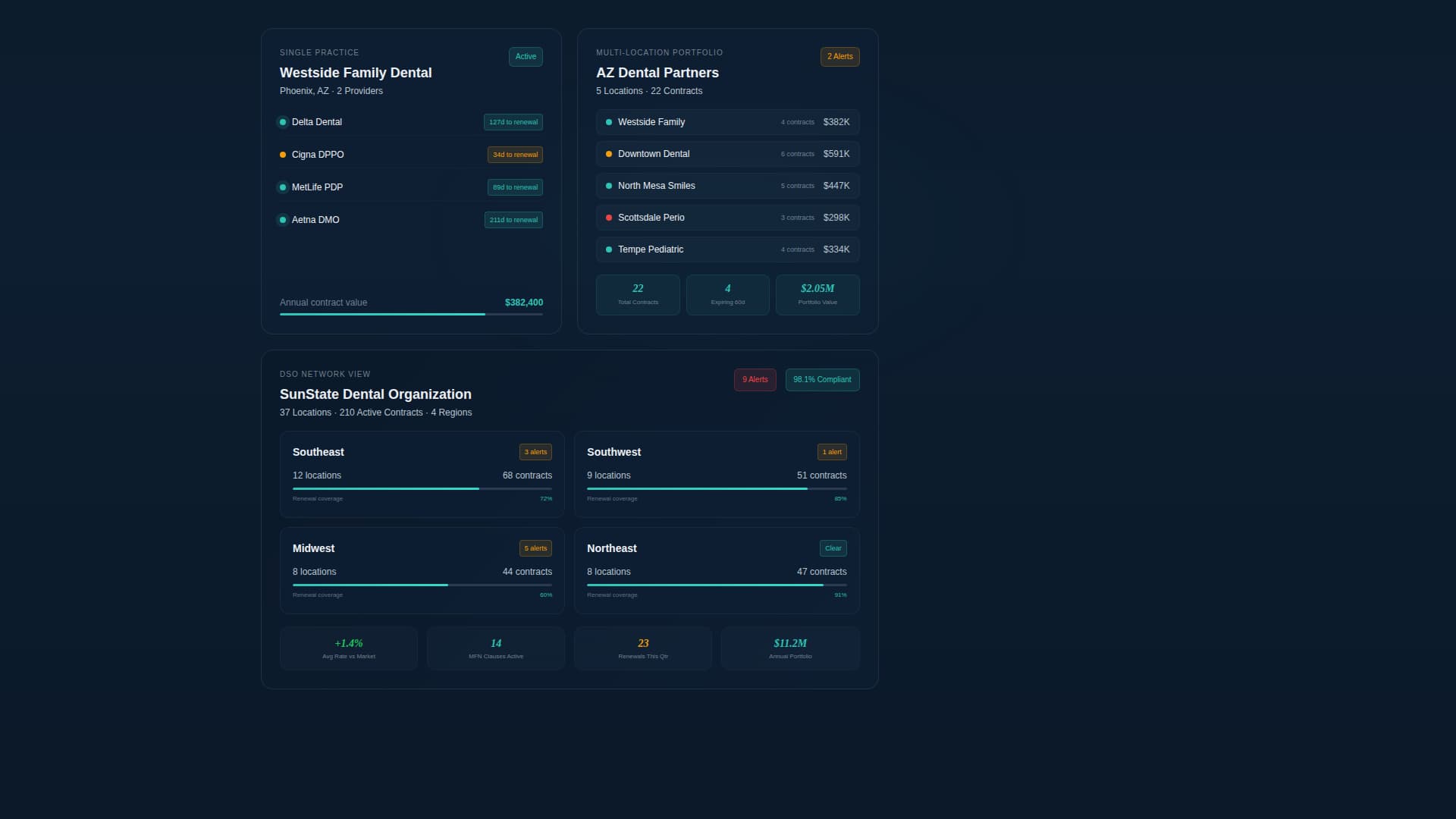Click the teal dot next to North Mesa Smiles

click(x=609, y=186)
